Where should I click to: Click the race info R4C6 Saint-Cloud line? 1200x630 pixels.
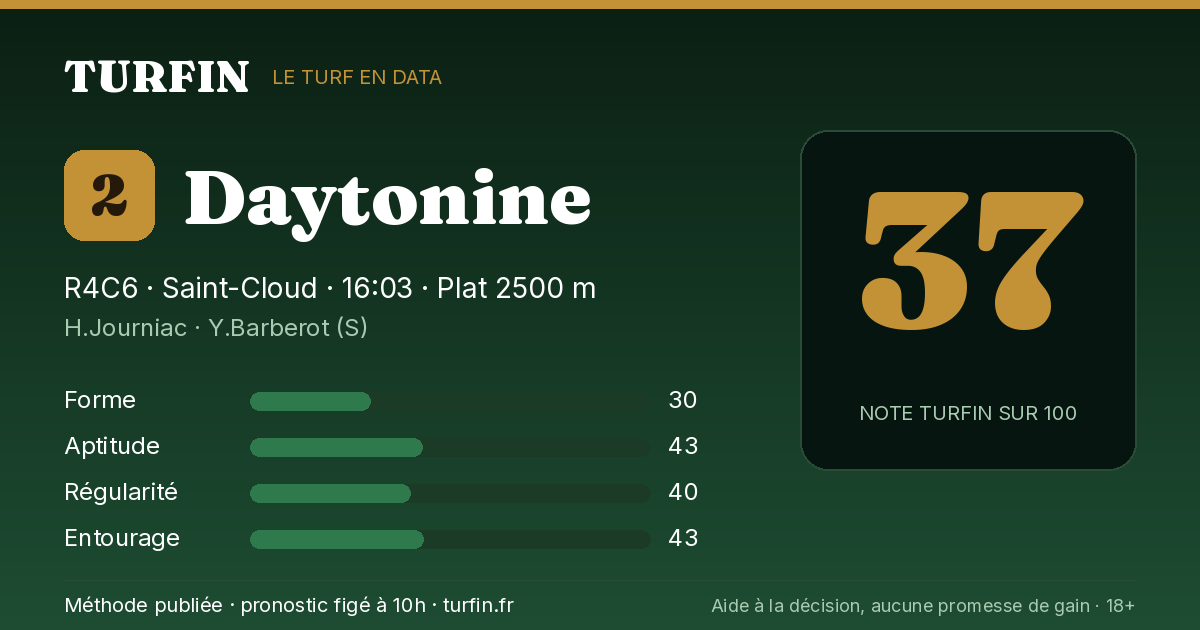pyautogui.click(x=330, y=288)
